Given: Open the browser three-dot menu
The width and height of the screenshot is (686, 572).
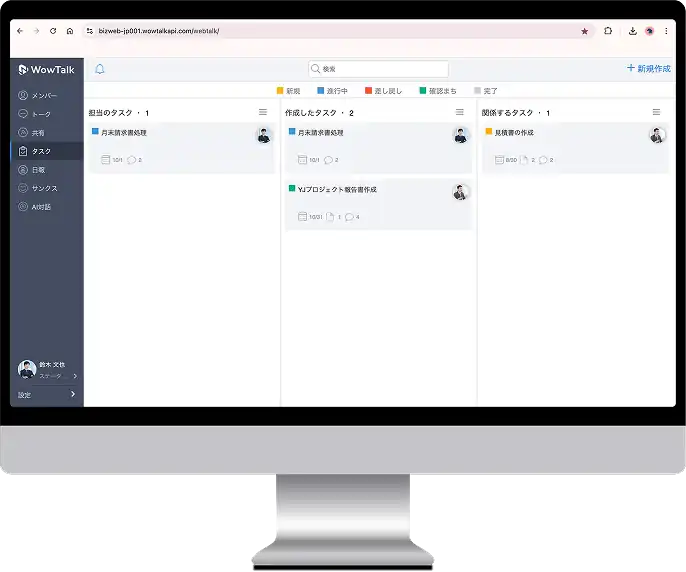Looking at the screenshot, I should (x=666, y=31).
